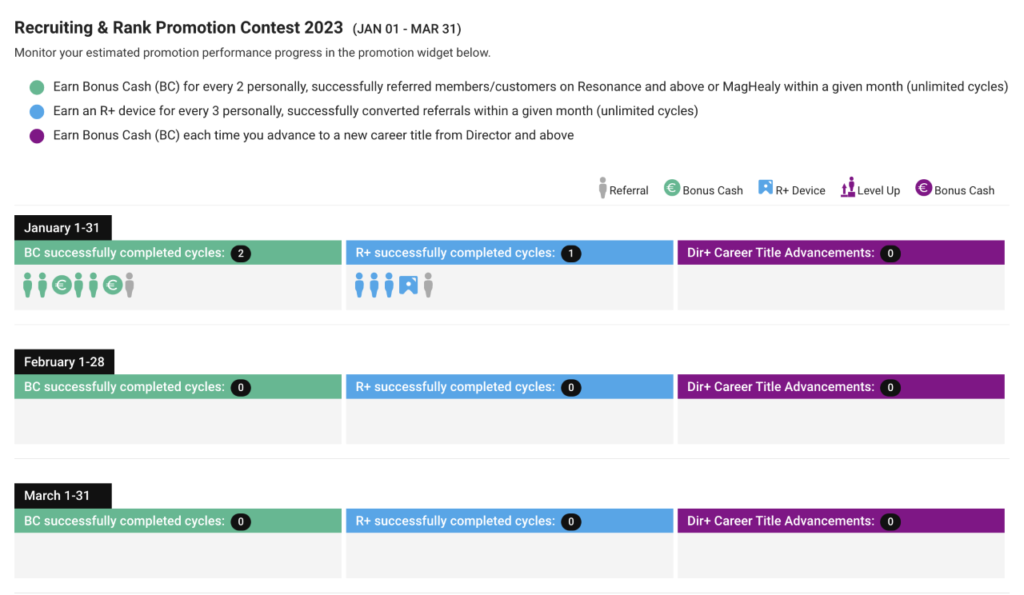Click the gray referral icon in January R+ row
Viewport: 1024px width, 595px height.
pos(428,285)
